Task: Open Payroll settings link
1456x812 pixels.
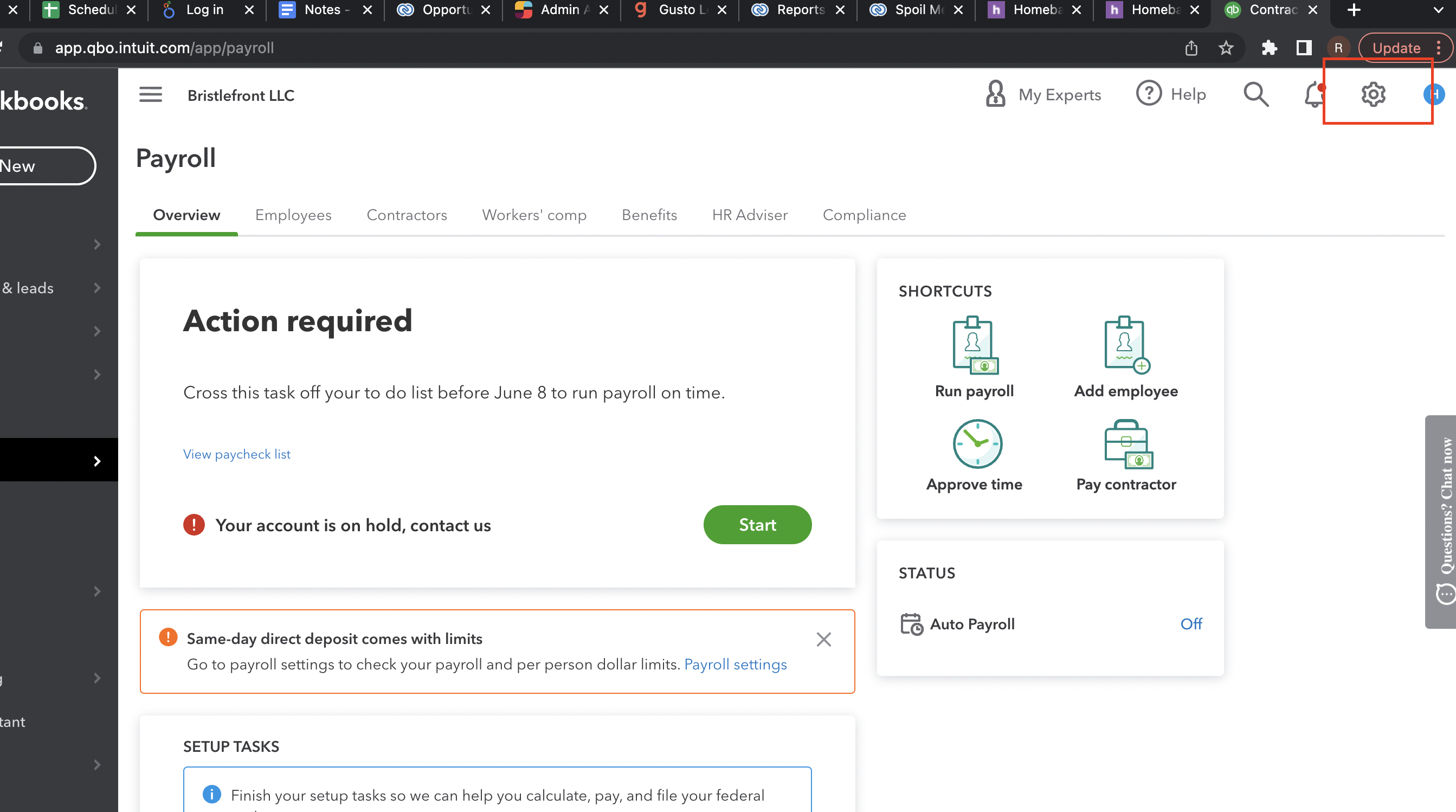Action: coord(736,665)
